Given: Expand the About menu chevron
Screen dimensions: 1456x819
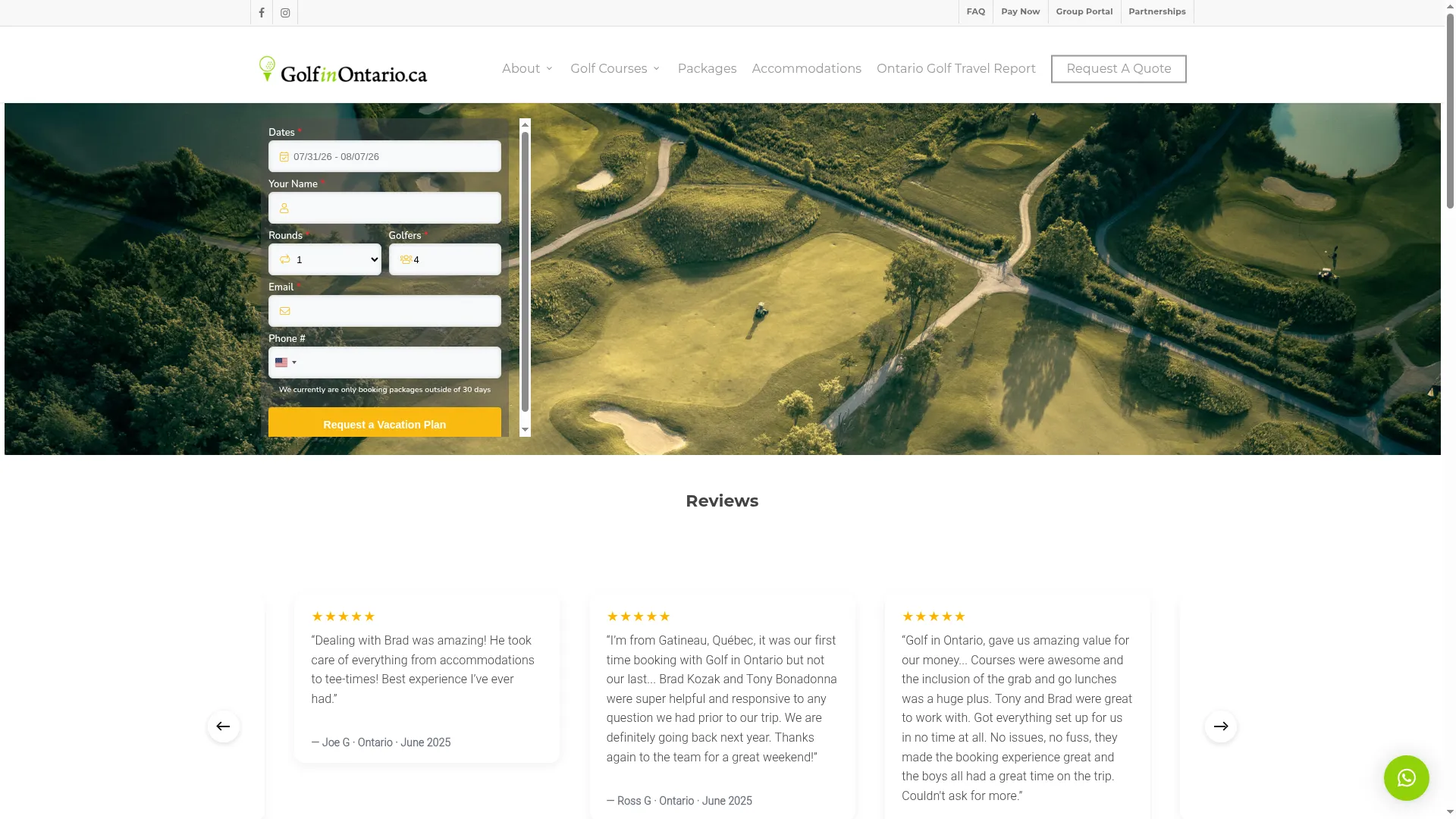Looking at the screenshot, I should pyautogui.click(x=549, y=69).
